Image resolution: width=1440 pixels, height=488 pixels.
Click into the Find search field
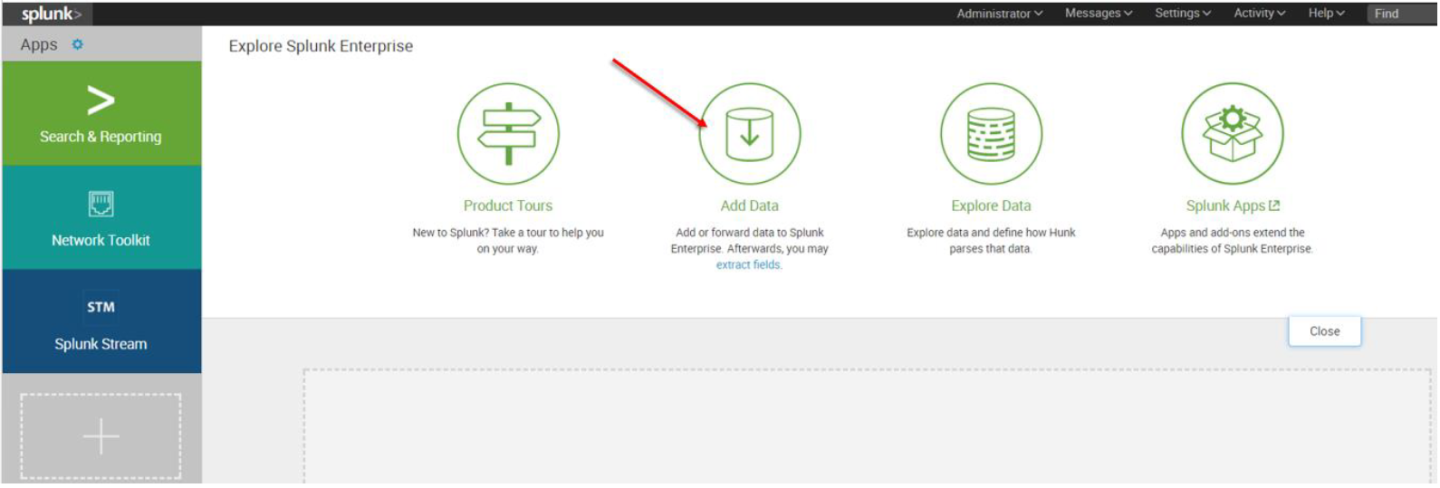[x=1402, y=13]
